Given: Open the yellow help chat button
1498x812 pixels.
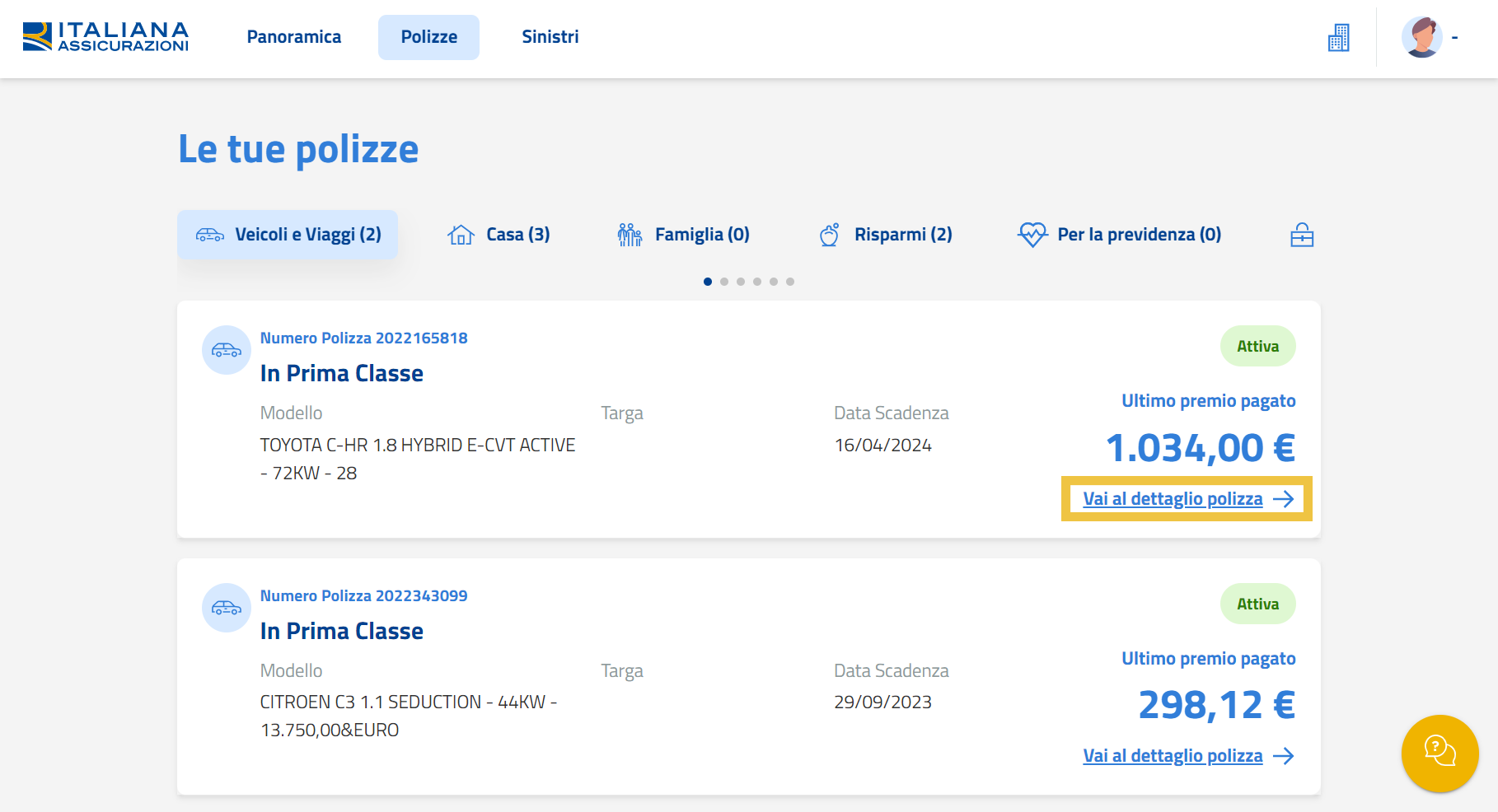Looking at the screenshot, I should pyautogui.click(x=1440, y=754).
